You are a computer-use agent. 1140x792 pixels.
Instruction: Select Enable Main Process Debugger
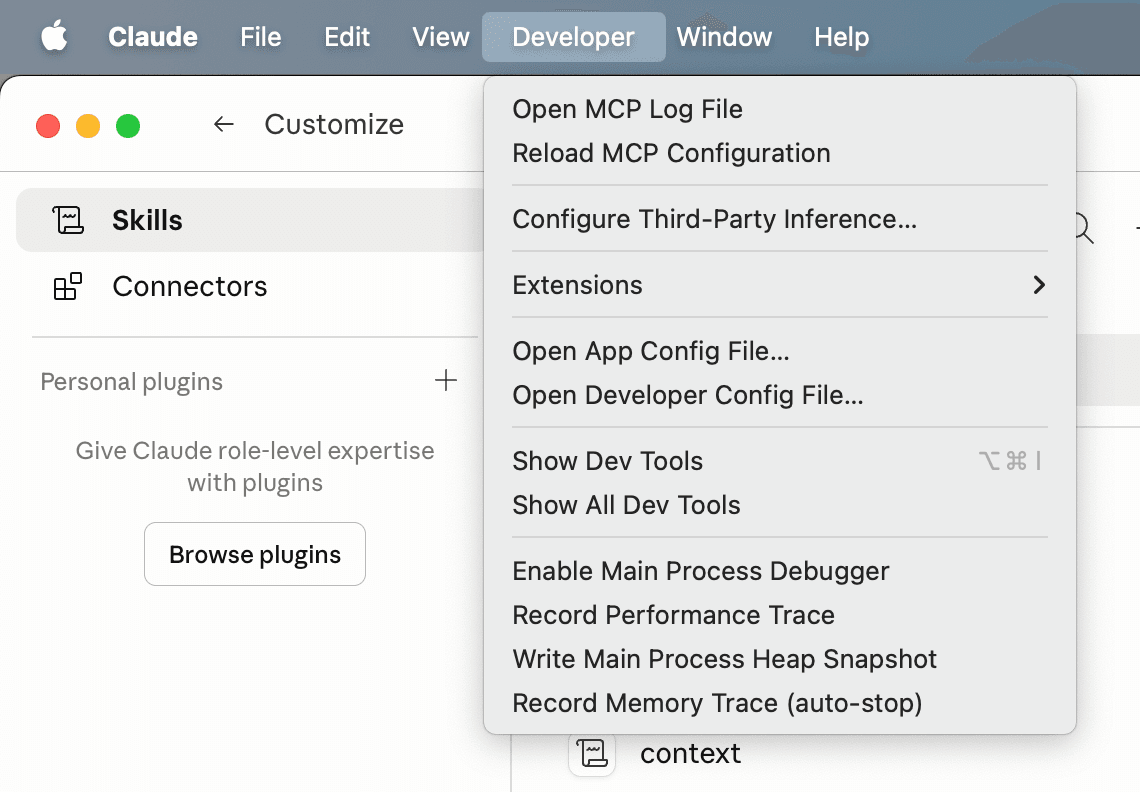(x=779, y=571)
